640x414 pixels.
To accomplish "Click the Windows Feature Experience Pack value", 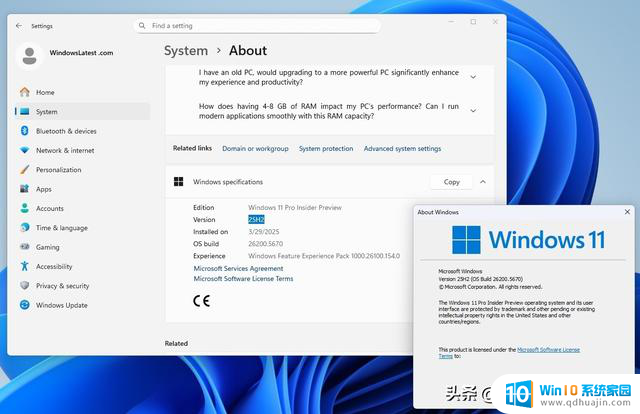I will pyautogui.click(x=324, y=256).
